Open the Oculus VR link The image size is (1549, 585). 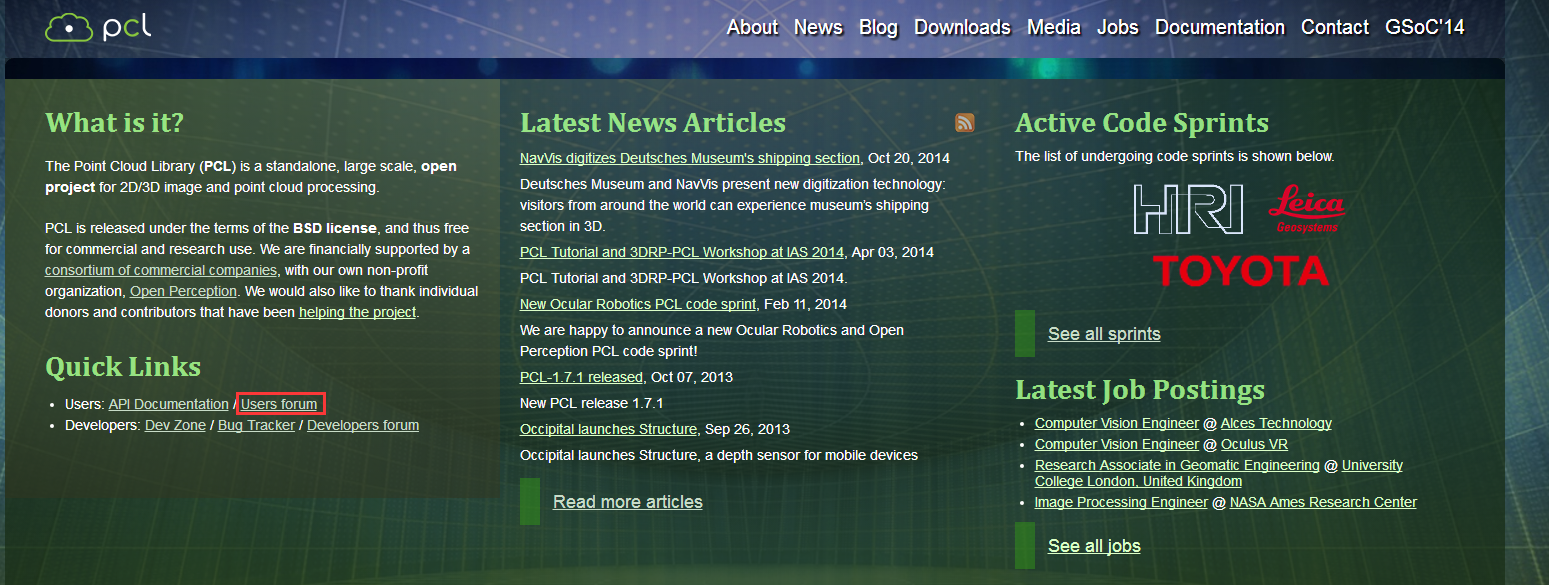click(x=1256, y=444)
